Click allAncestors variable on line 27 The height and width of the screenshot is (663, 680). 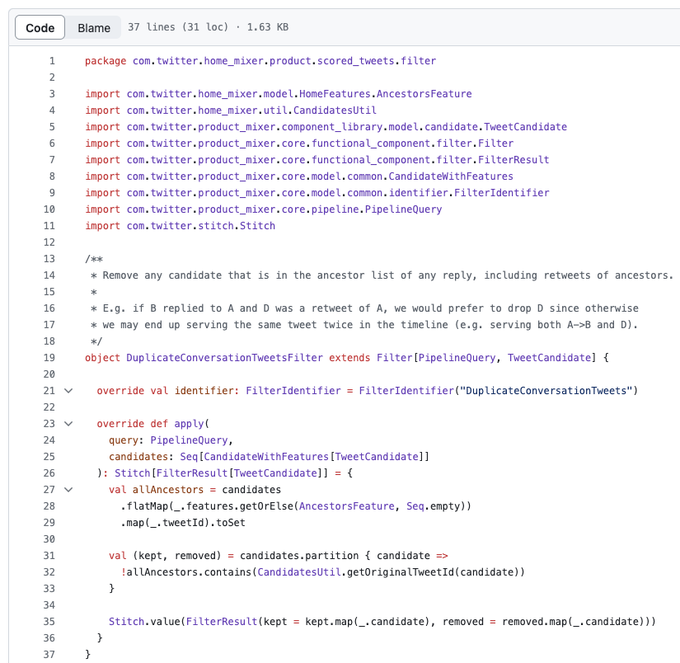[x=168, y=490]
